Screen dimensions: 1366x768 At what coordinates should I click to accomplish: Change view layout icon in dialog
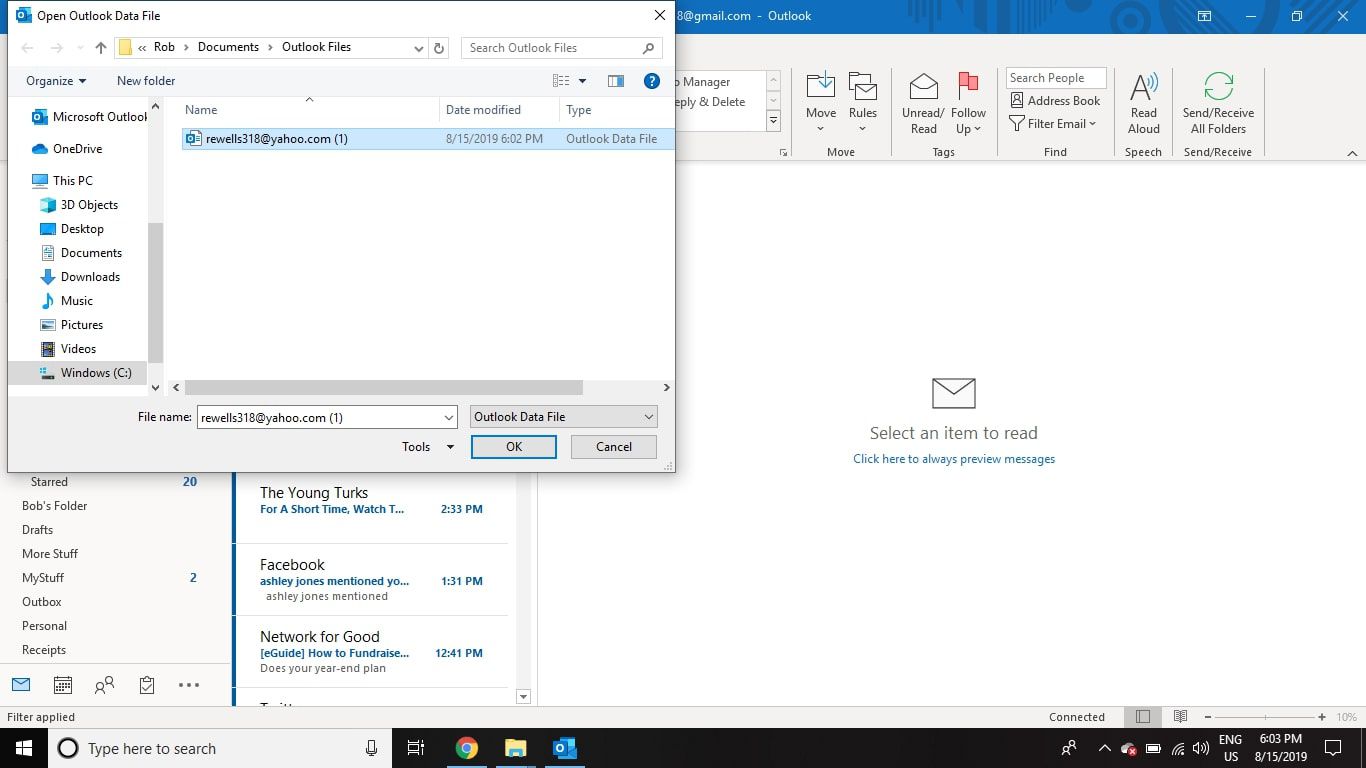pos(562,81)
